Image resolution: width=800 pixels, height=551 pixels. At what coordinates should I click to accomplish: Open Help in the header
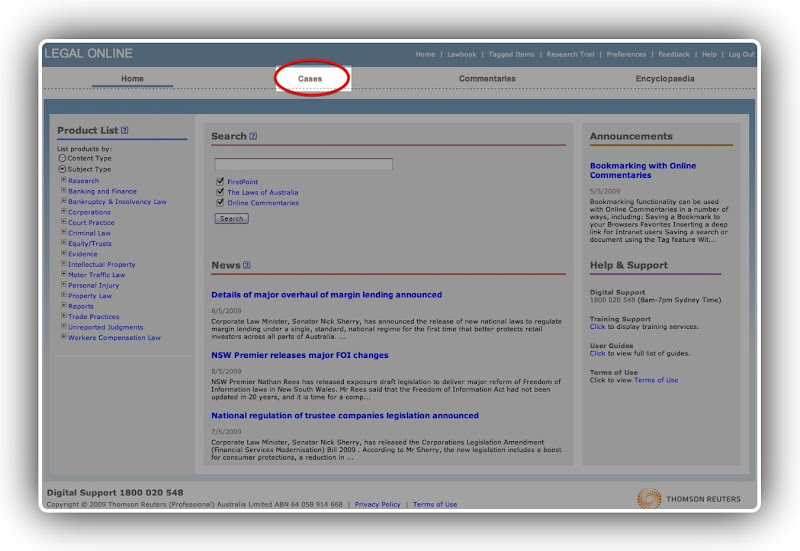[x=709, y=54]
